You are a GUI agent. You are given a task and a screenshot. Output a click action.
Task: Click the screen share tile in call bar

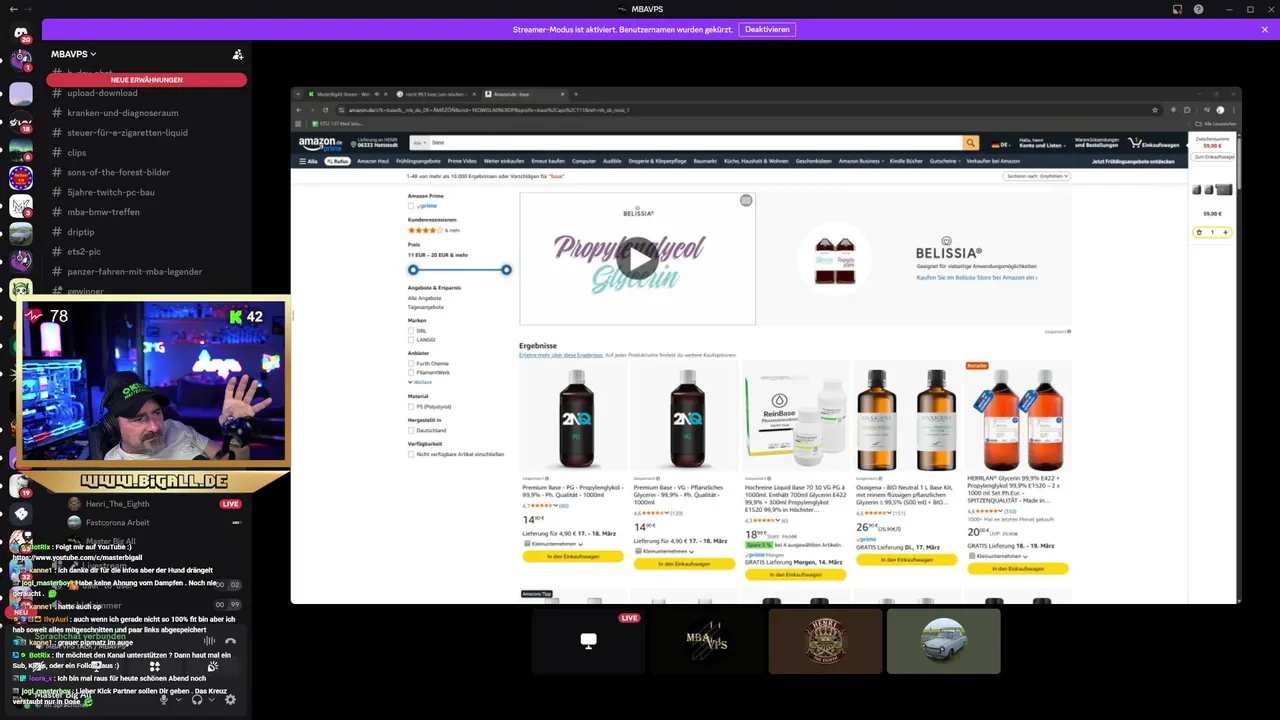pos(588,641)
